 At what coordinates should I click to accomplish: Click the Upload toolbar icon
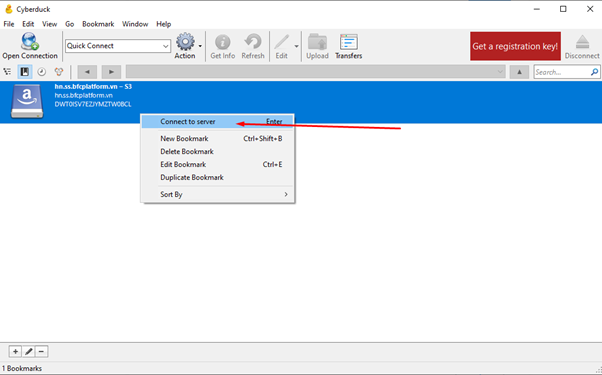(318, 42)
